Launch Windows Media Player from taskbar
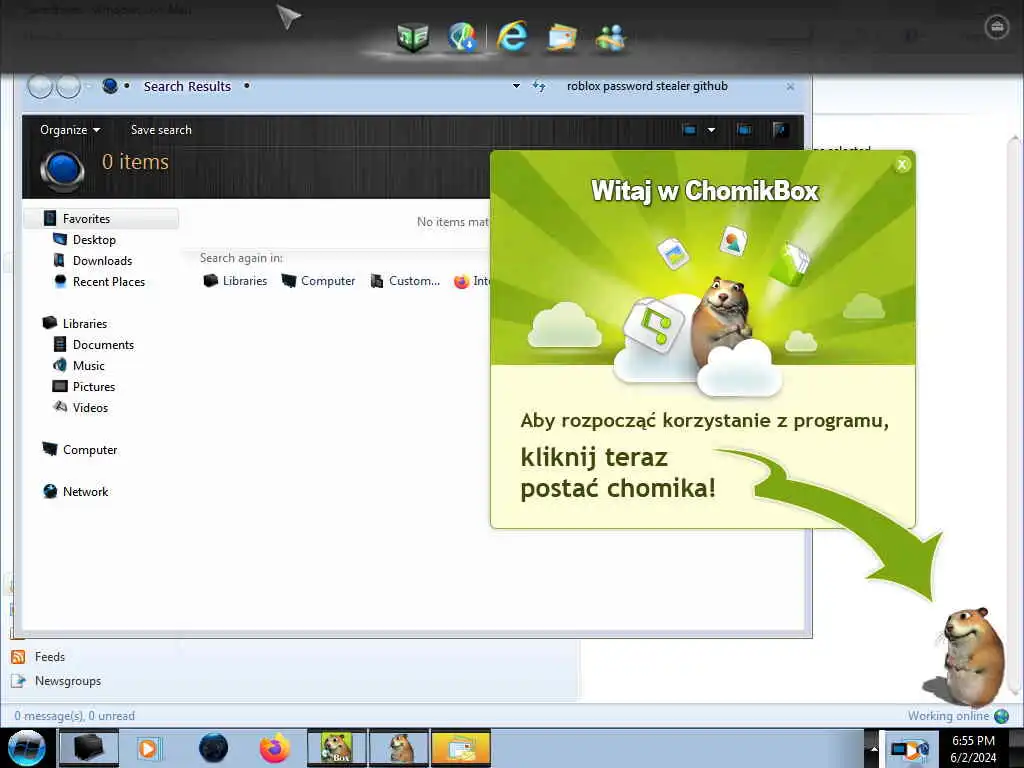 149,748
